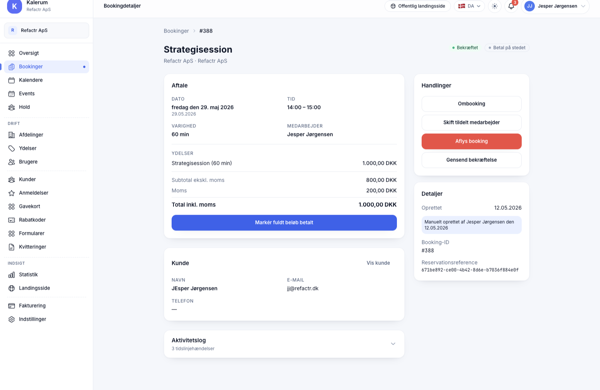
Task: Click Skift tildelt medarbejder button
Action: click(471, 122)
